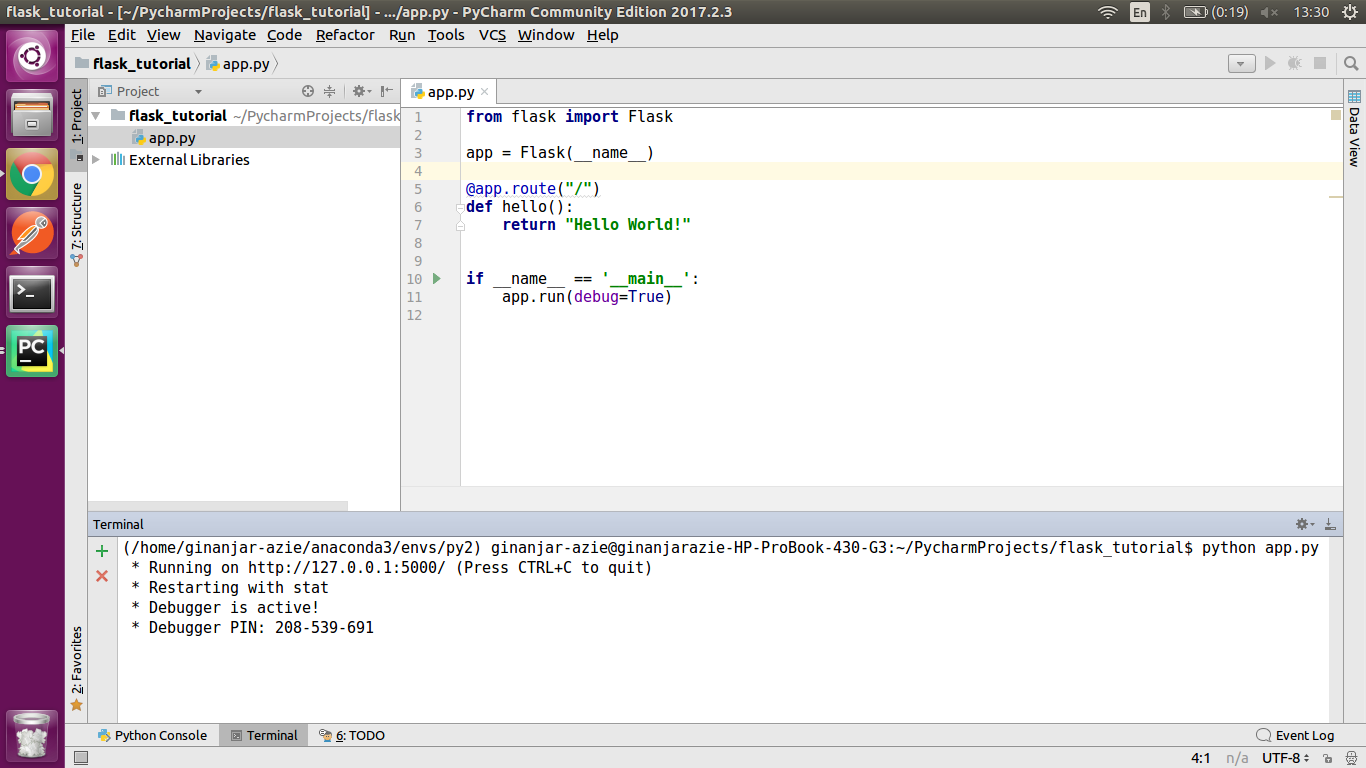This screenshot has width=1366, height=768.
Task: Click the run gutter arrow on line 10
Action: point(436,279)
